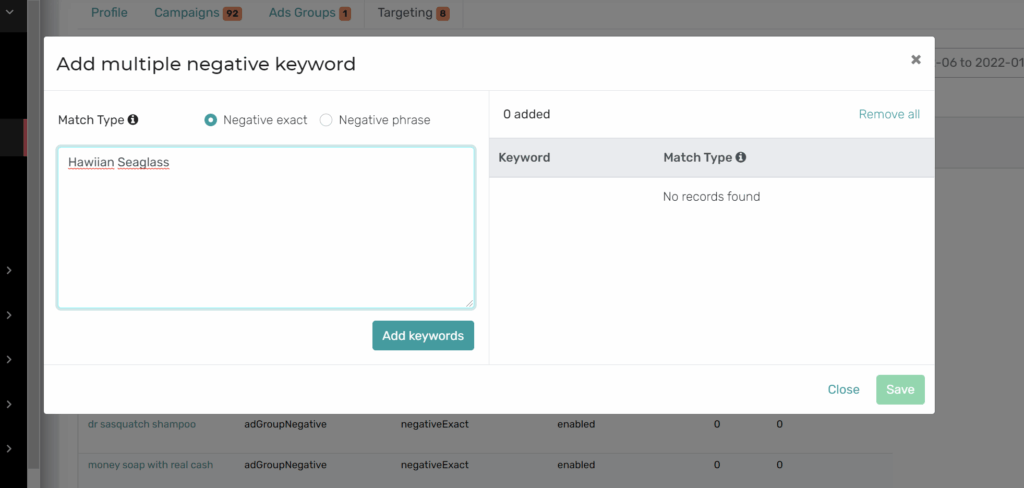Image resolution: width=1024 pixels, height=488 pixels.
Task: Click the Match Type column header text
Action: coord(697,157)
